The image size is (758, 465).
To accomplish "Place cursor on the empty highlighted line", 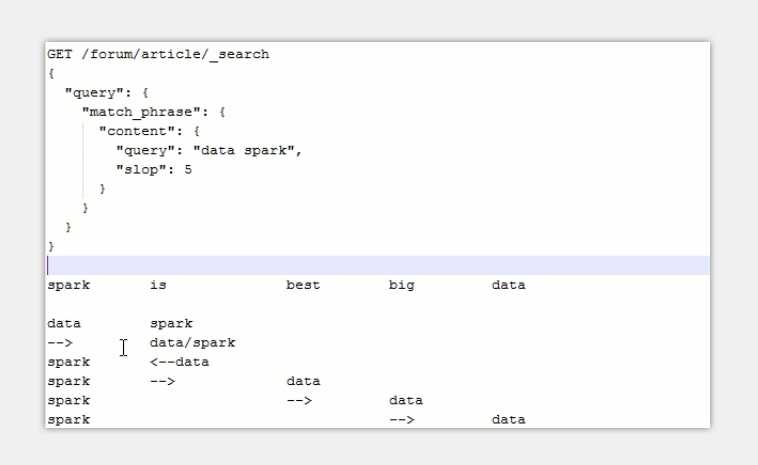I will (378, 265).
